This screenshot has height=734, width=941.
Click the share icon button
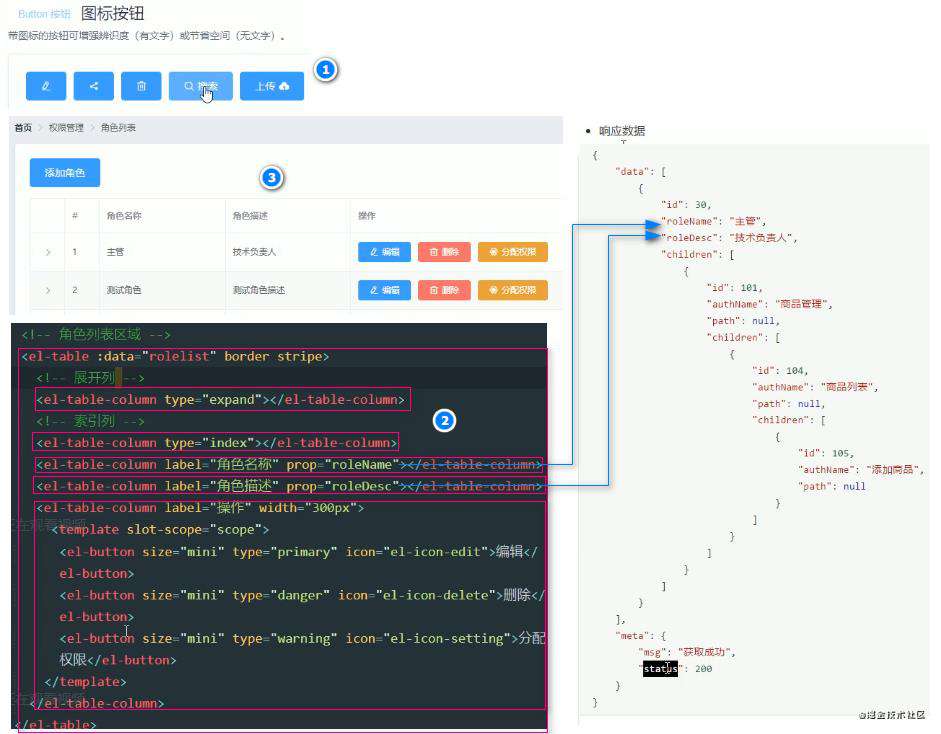click(x=94, y=86)
